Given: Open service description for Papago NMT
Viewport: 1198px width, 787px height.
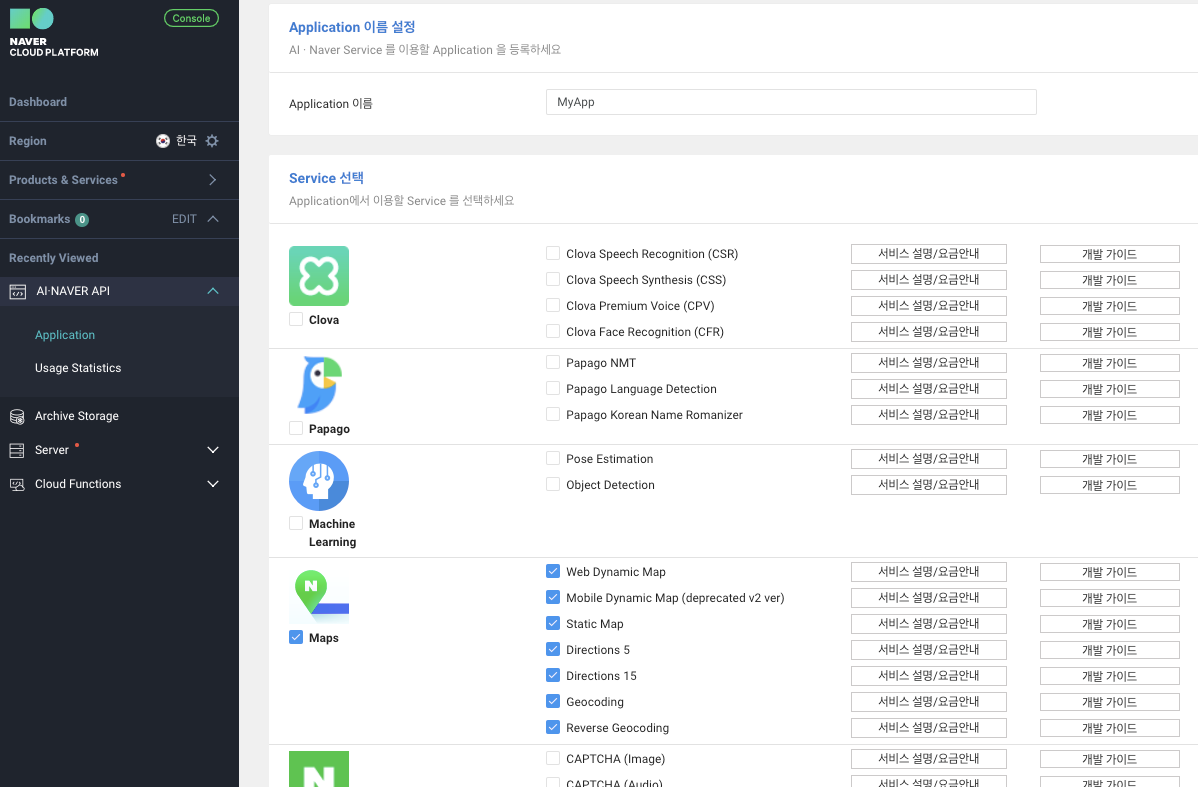Looking at the screenshot, I should (x=928, y=363).
